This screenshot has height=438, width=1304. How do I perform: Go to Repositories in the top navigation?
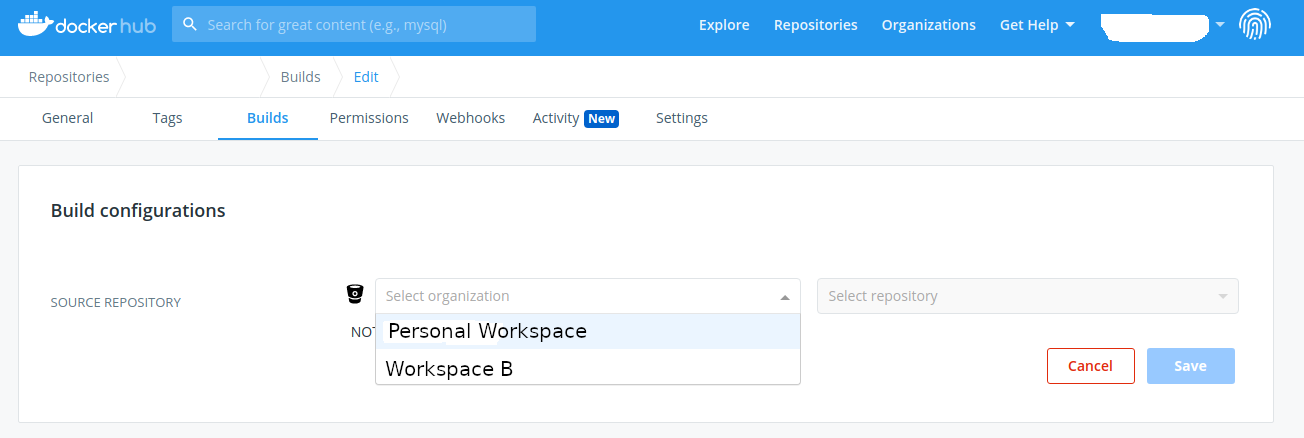(815, 25)
